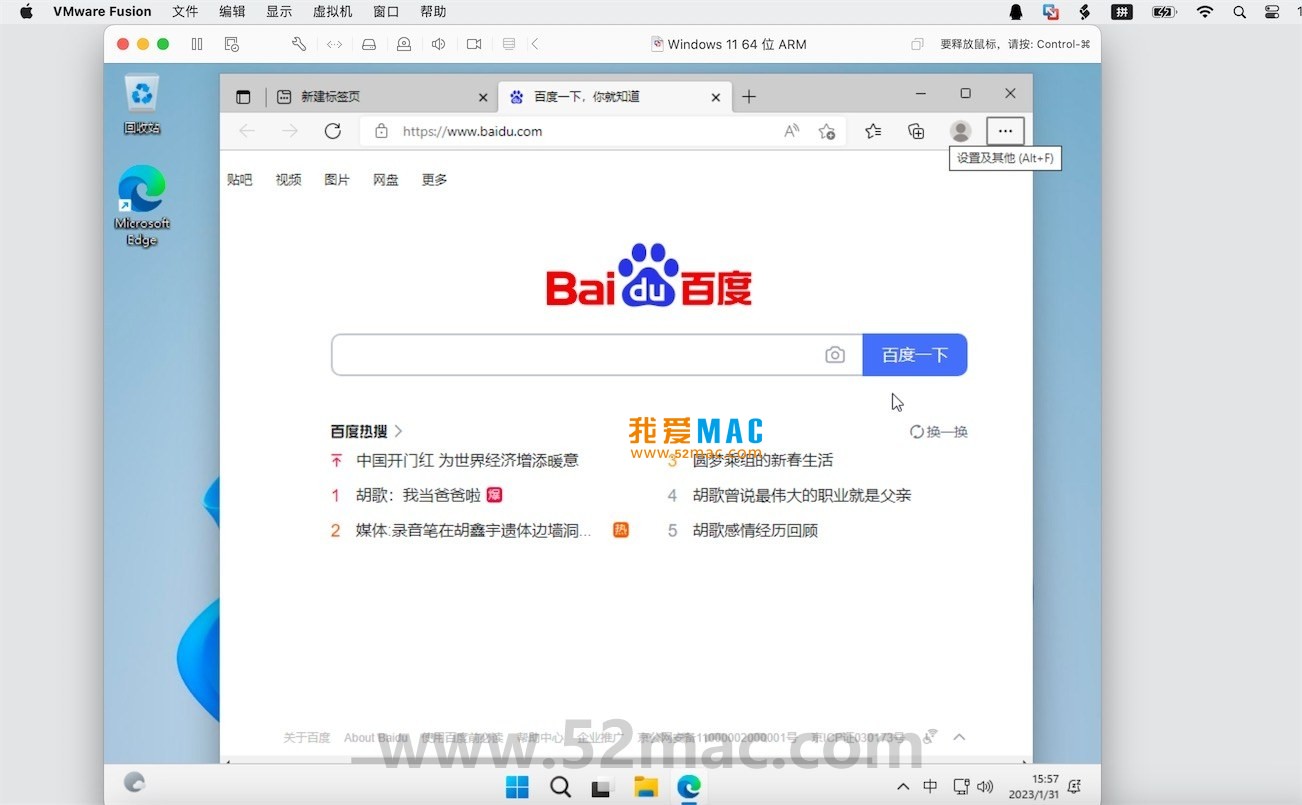Open a new Edge tab with plus button
Screen dimensions: 1302x805
point(749,96)
